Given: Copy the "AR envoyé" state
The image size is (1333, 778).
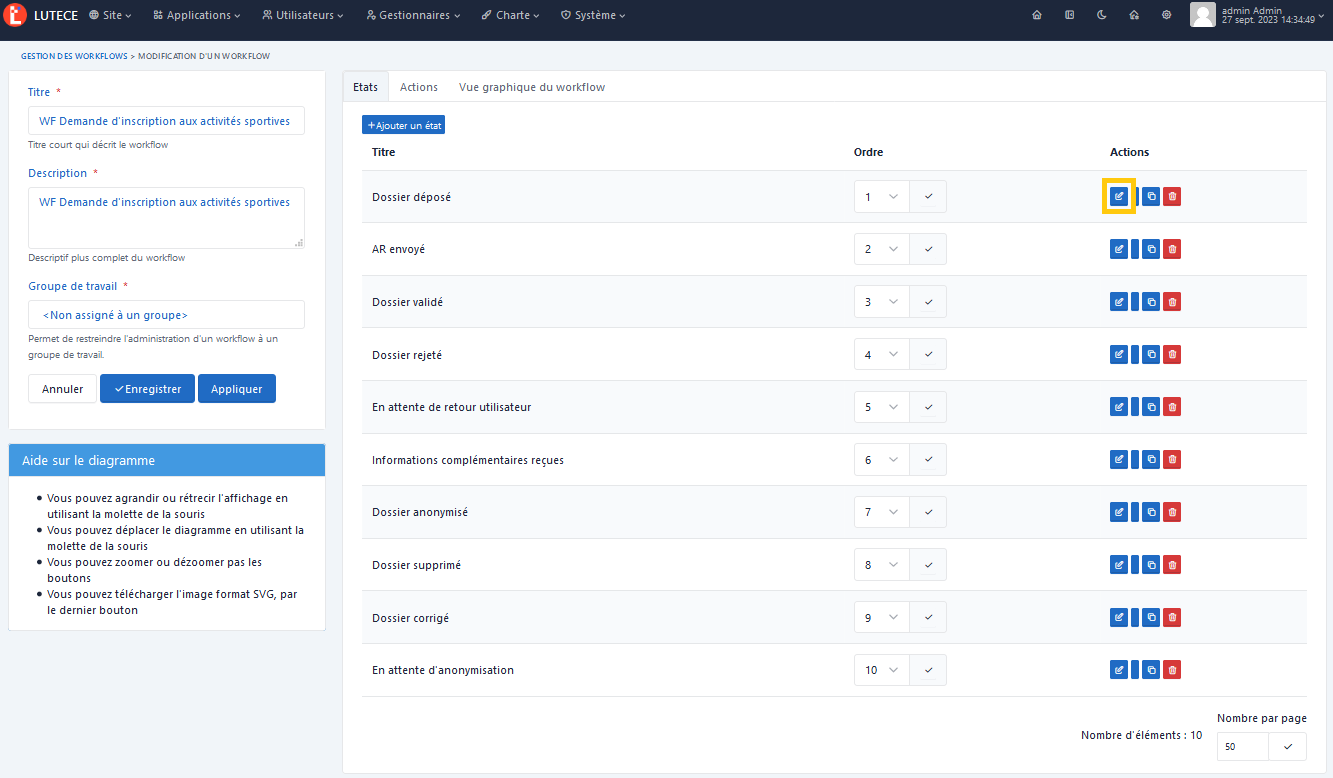Looking at the screenshot, I should pos(1151,249).
